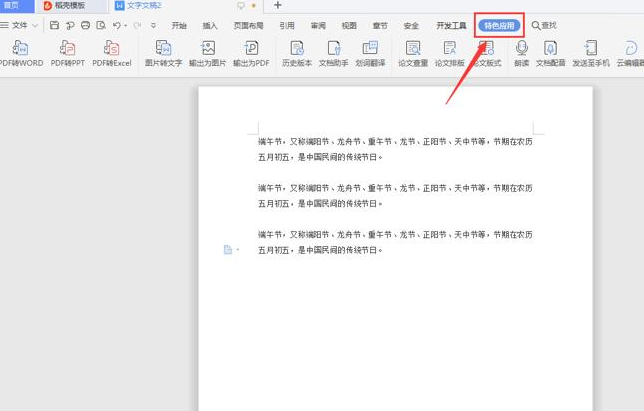Open a new tab with the plus button
The height and width of the screenshot is (411, 644).
(278, 5)
